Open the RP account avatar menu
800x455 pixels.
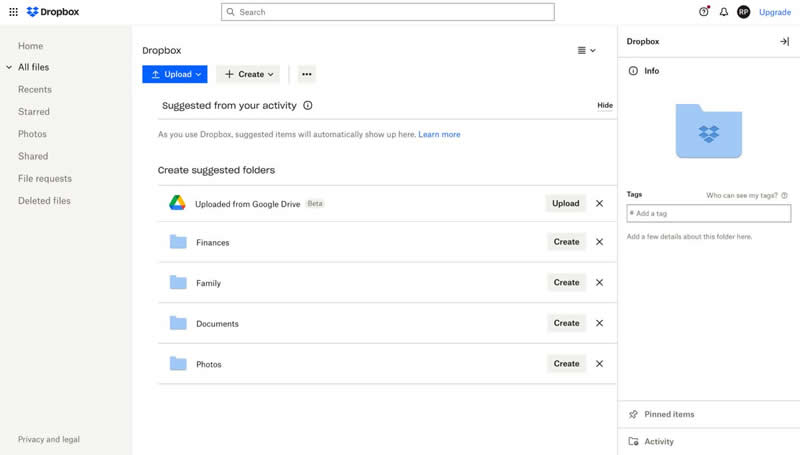click(743, 12)
